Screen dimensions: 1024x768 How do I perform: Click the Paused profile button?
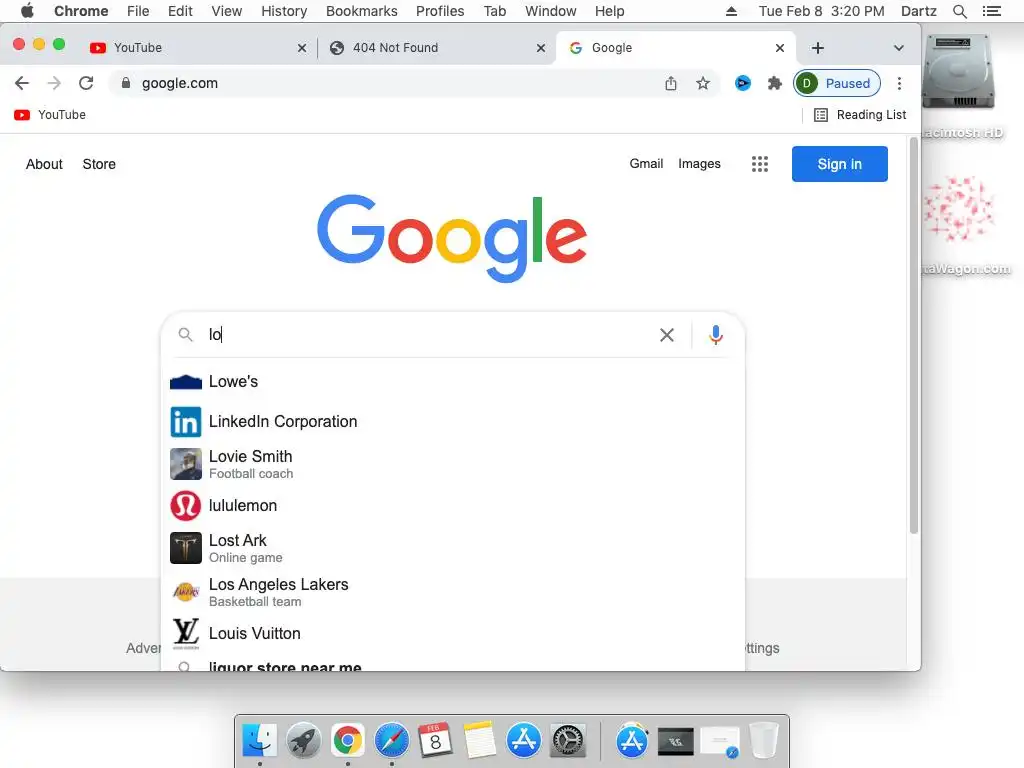click(x=837, y=83)
